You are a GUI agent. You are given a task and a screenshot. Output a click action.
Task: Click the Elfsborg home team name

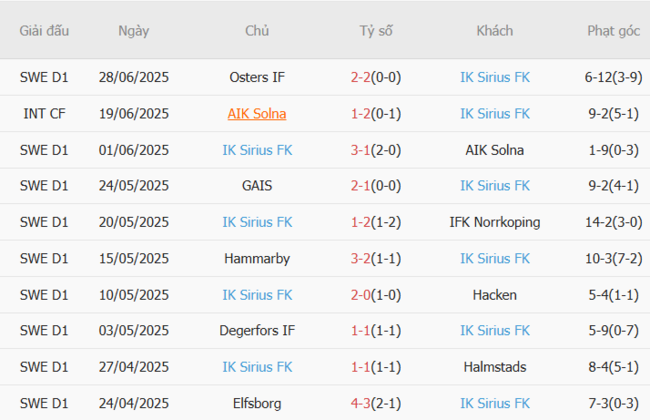point(257,402)
